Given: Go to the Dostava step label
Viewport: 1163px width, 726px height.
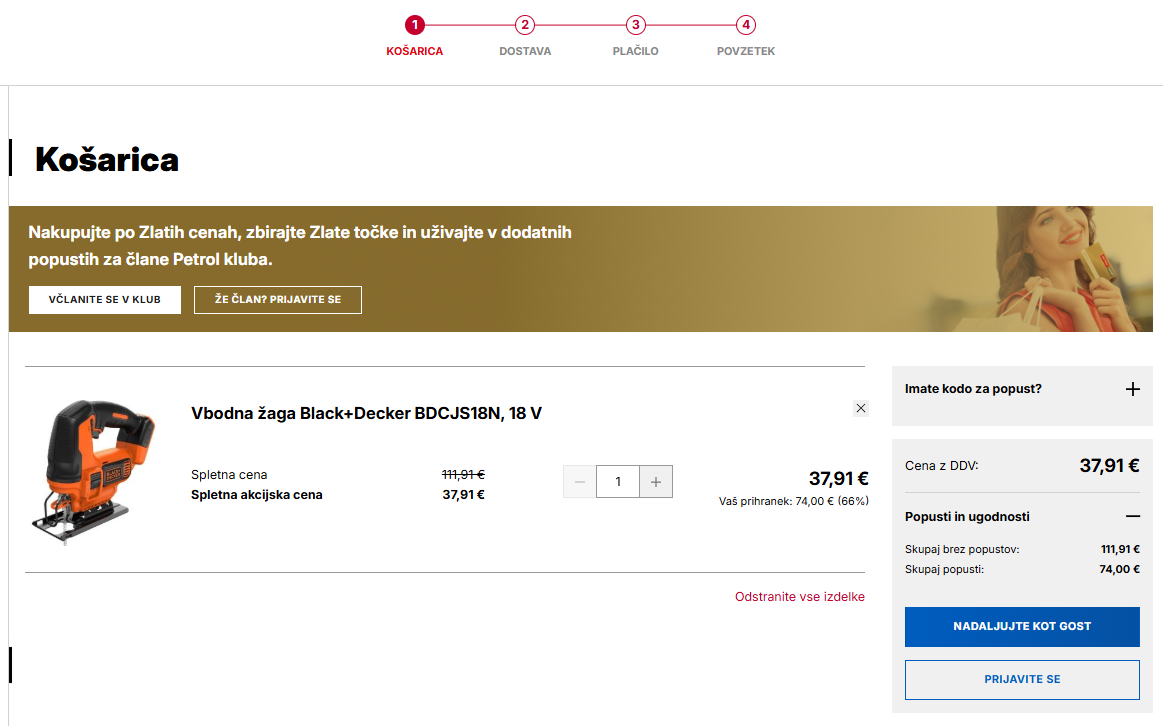Looking at the screenshot, I should [525, 51].
